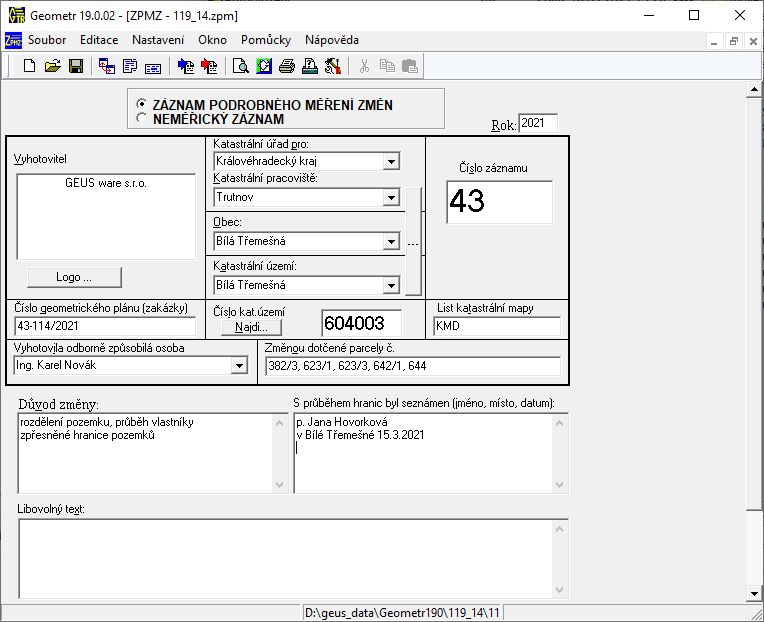This screenshot has height=622, width=764.
Task: Click the export icon with red arrow
Action: [209, 67]
